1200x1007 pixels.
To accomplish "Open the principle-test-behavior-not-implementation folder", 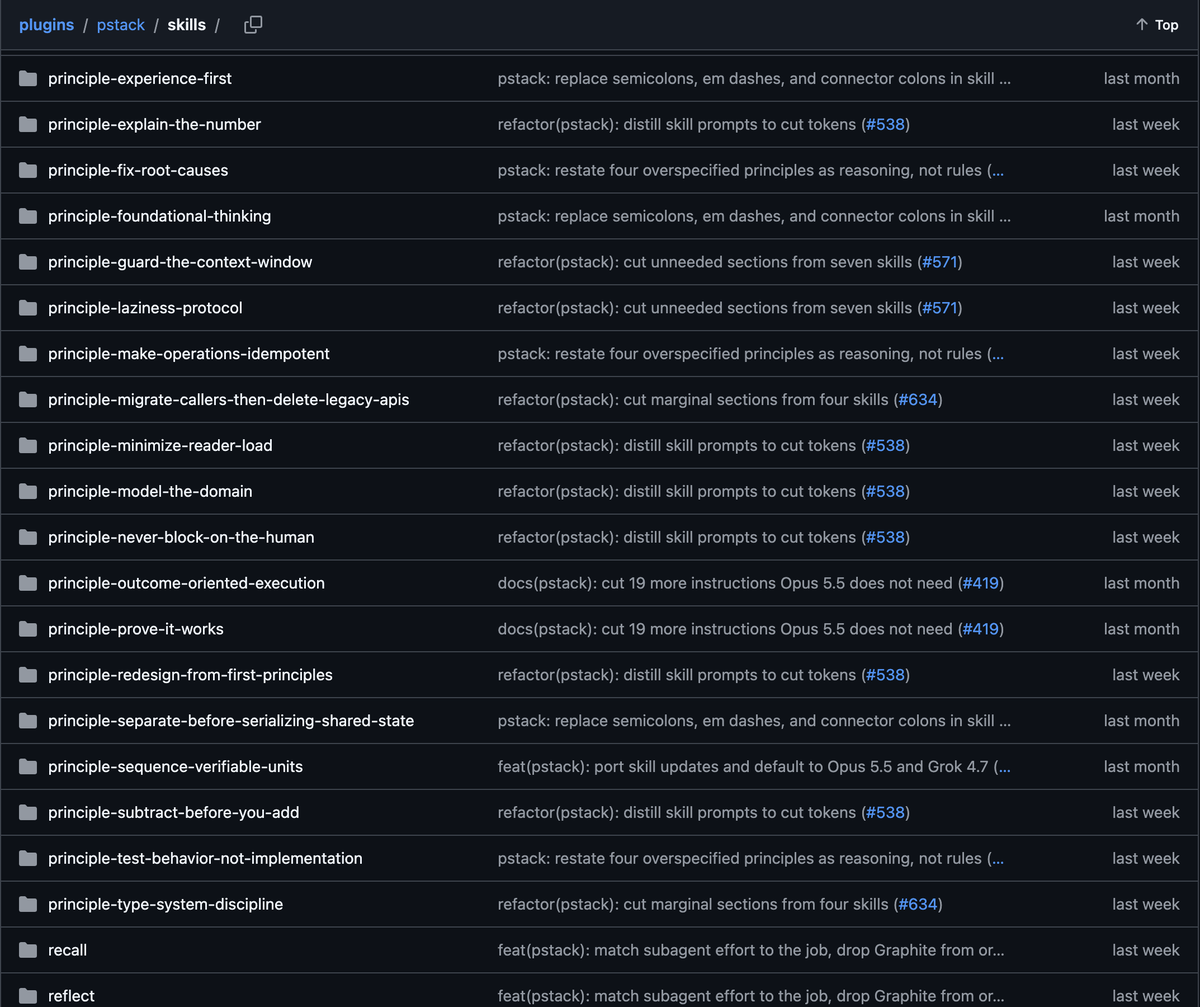I will [x=205, y=858].
